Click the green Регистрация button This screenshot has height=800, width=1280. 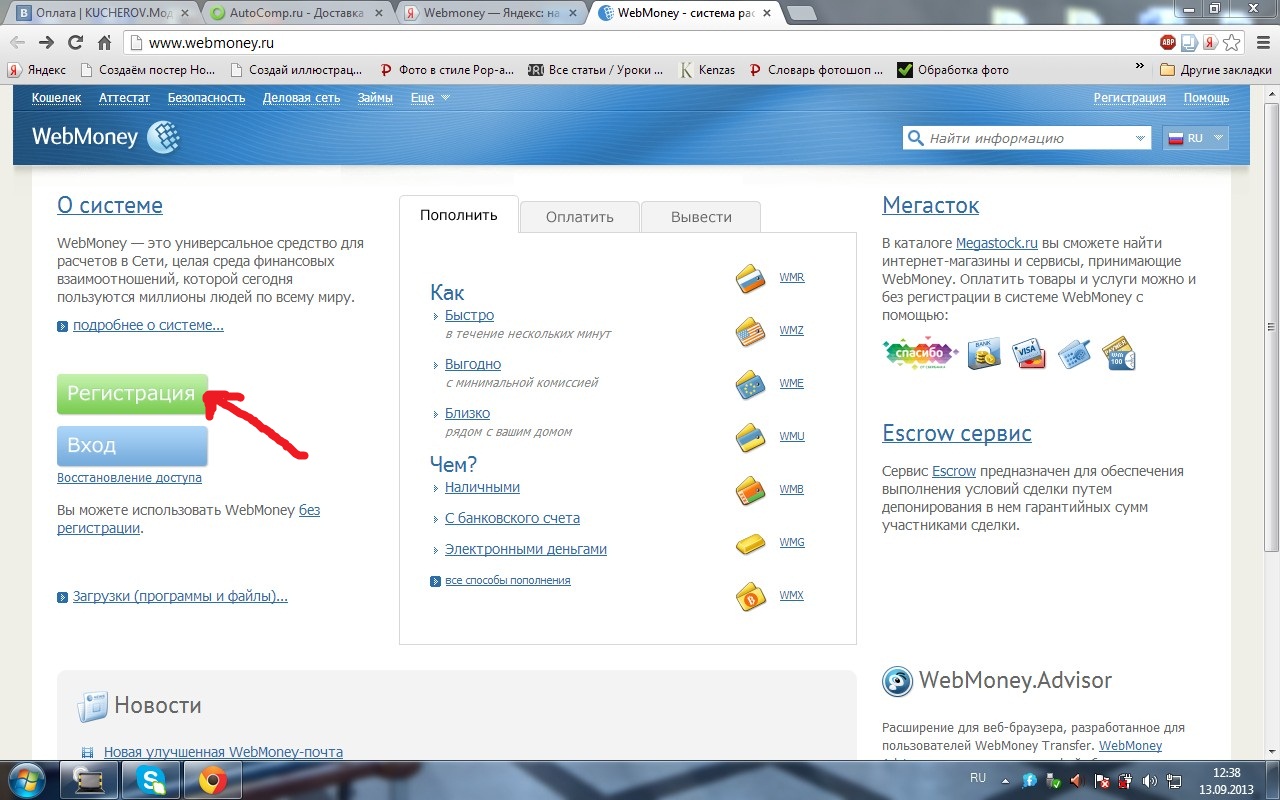click(x=132, y=393)
